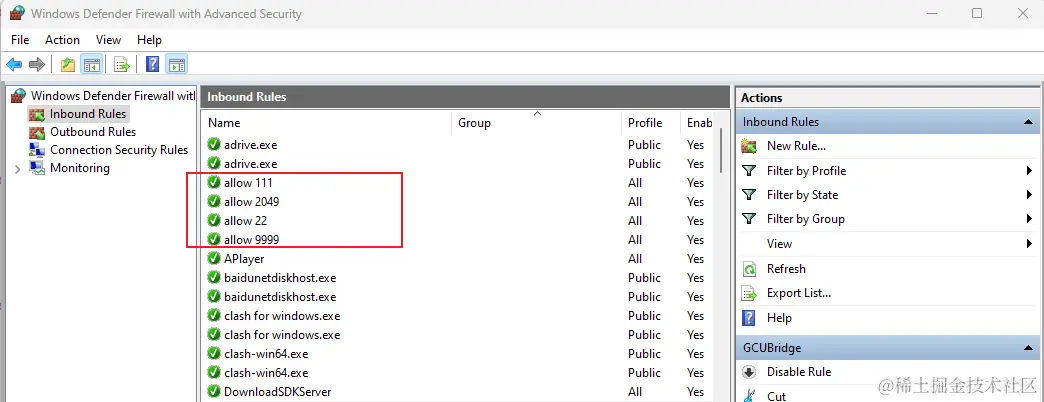Click the Filter by Group funnel icon
Image resolution: width=1044 pixels, height=402 pixels.
click(x=749, y=219)
